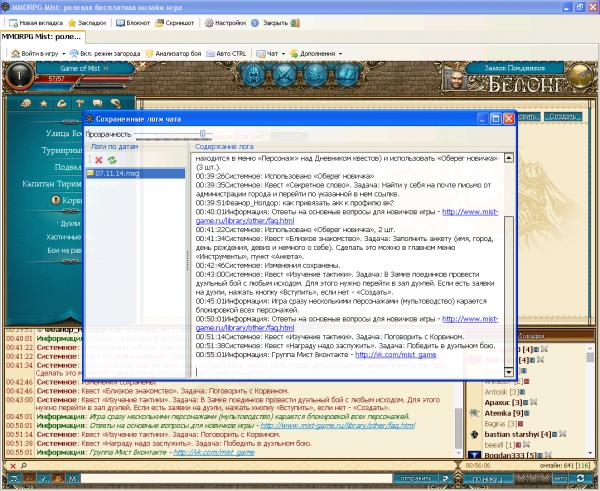Click the magnifier icon below the chat
Image resolution: width=600 pixels, height=491 pixels.
(24, 466)
